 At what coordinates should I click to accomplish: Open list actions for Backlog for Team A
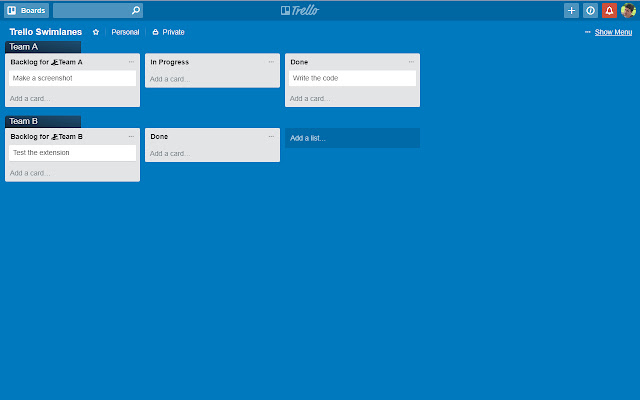pyautogui.click(x=131, y=62)
